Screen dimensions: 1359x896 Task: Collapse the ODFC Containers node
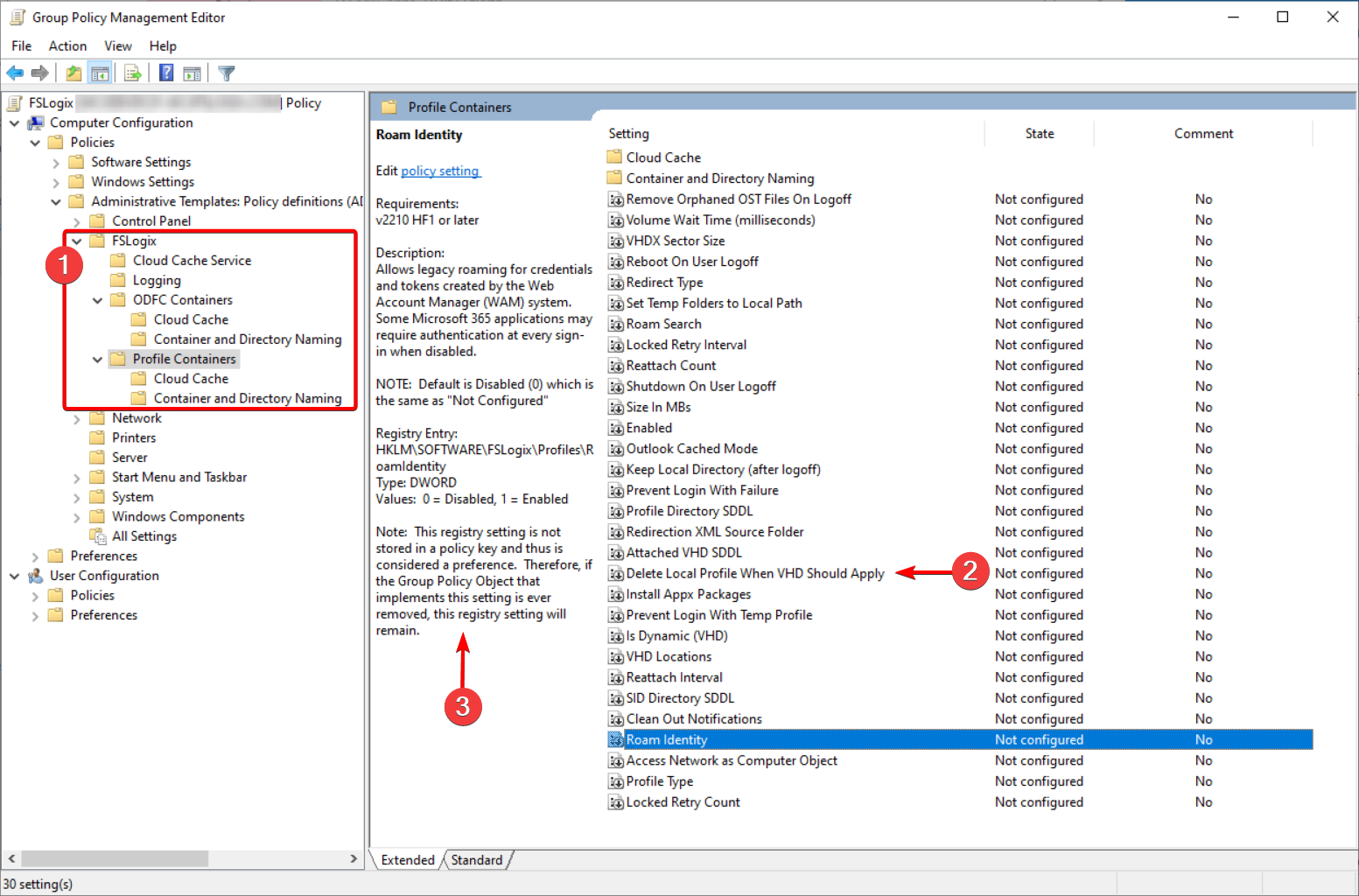[x=98, y=300]
